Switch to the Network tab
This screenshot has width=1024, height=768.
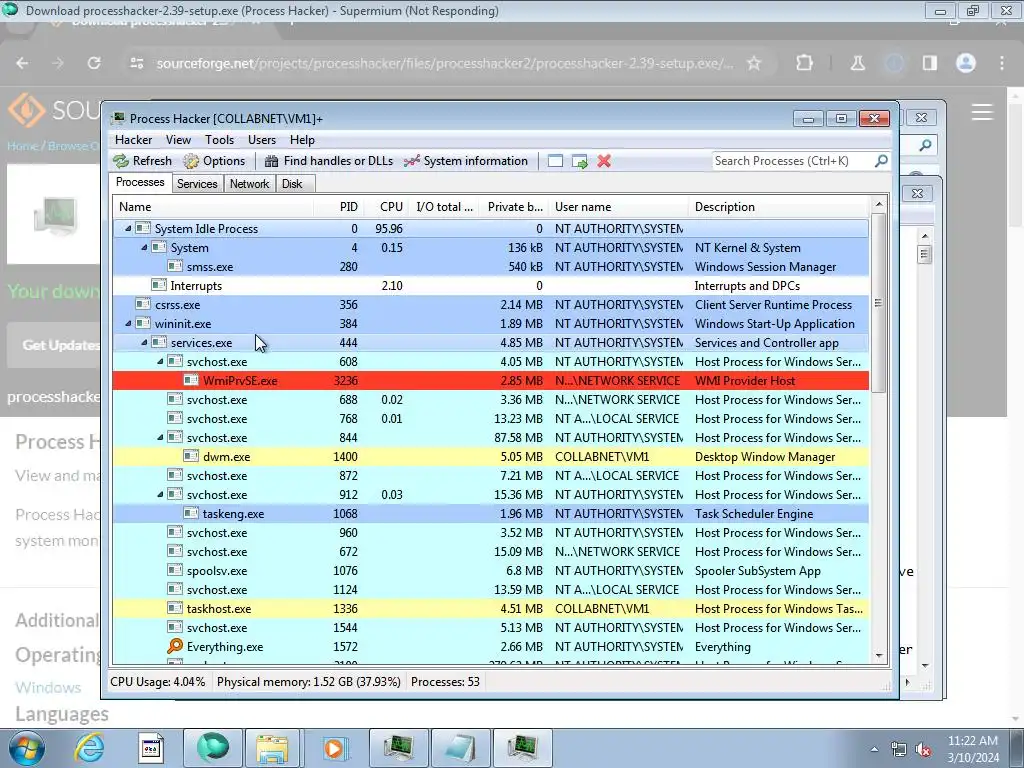click(x=249, y=184)
